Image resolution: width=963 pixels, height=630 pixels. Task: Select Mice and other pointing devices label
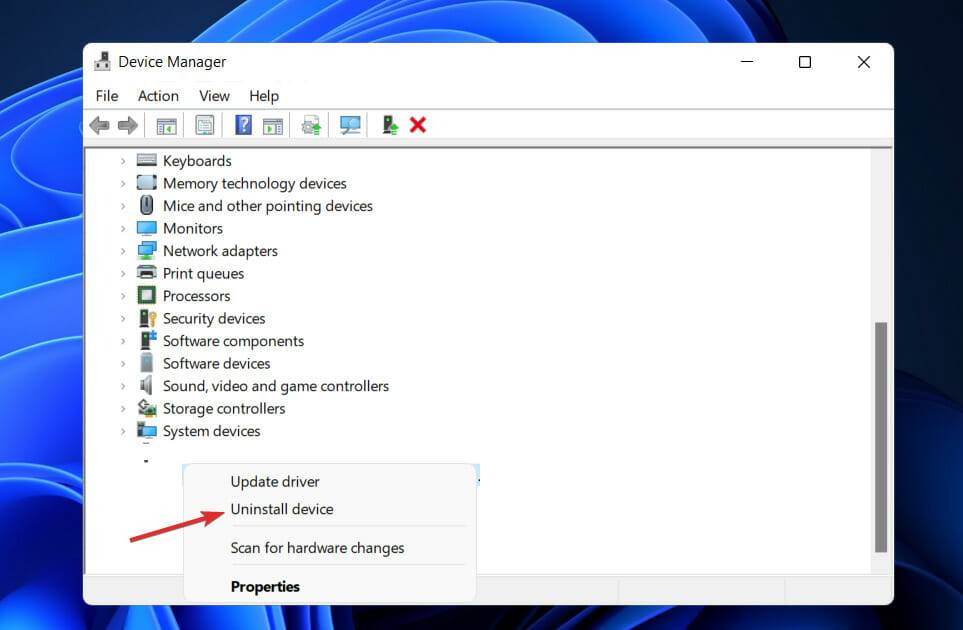point(268,206)
